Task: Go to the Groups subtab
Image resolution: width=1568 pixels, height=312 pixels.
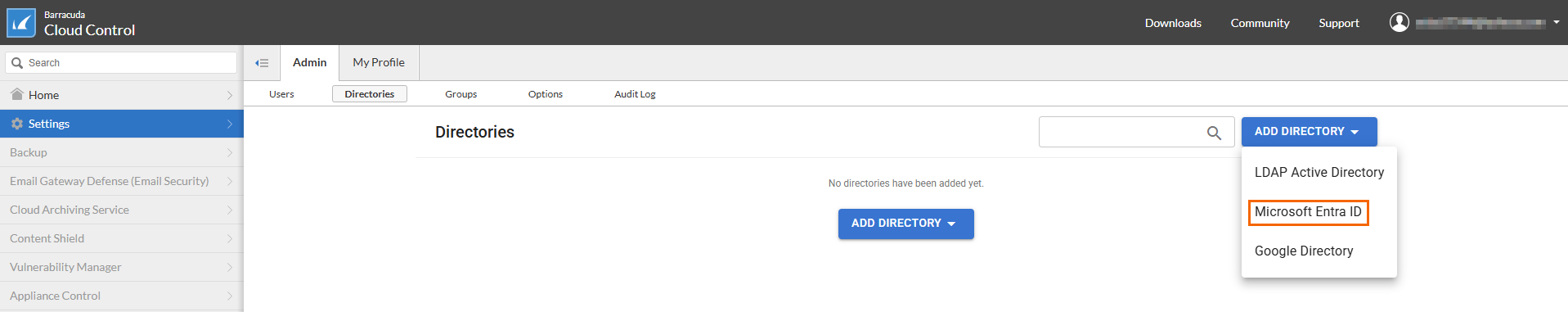Action: (x=461, y=94)
